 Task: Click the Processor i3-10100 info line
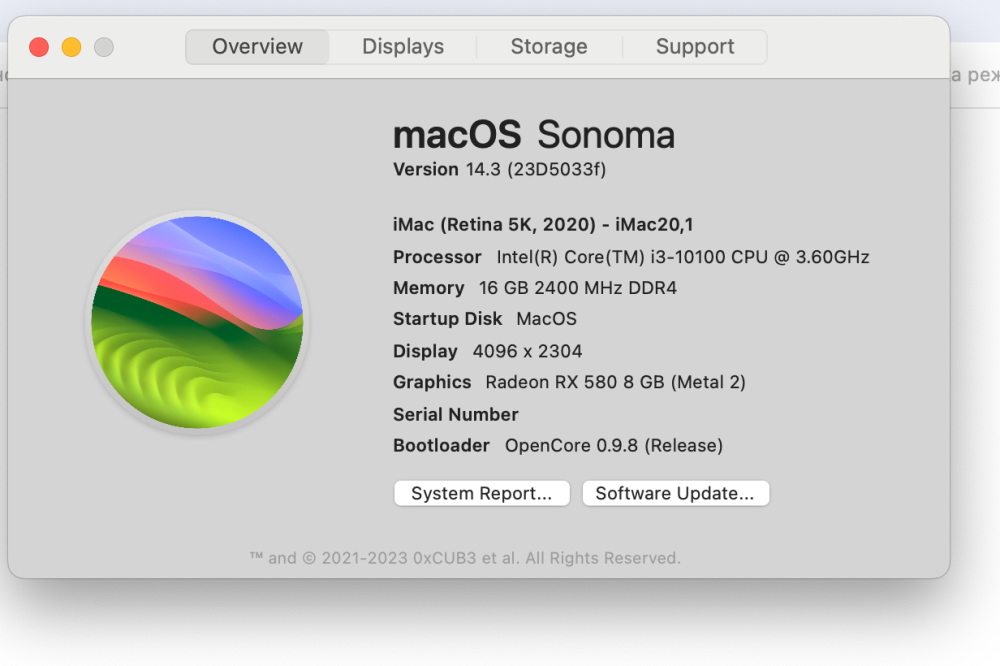click(x=631, y=257)
